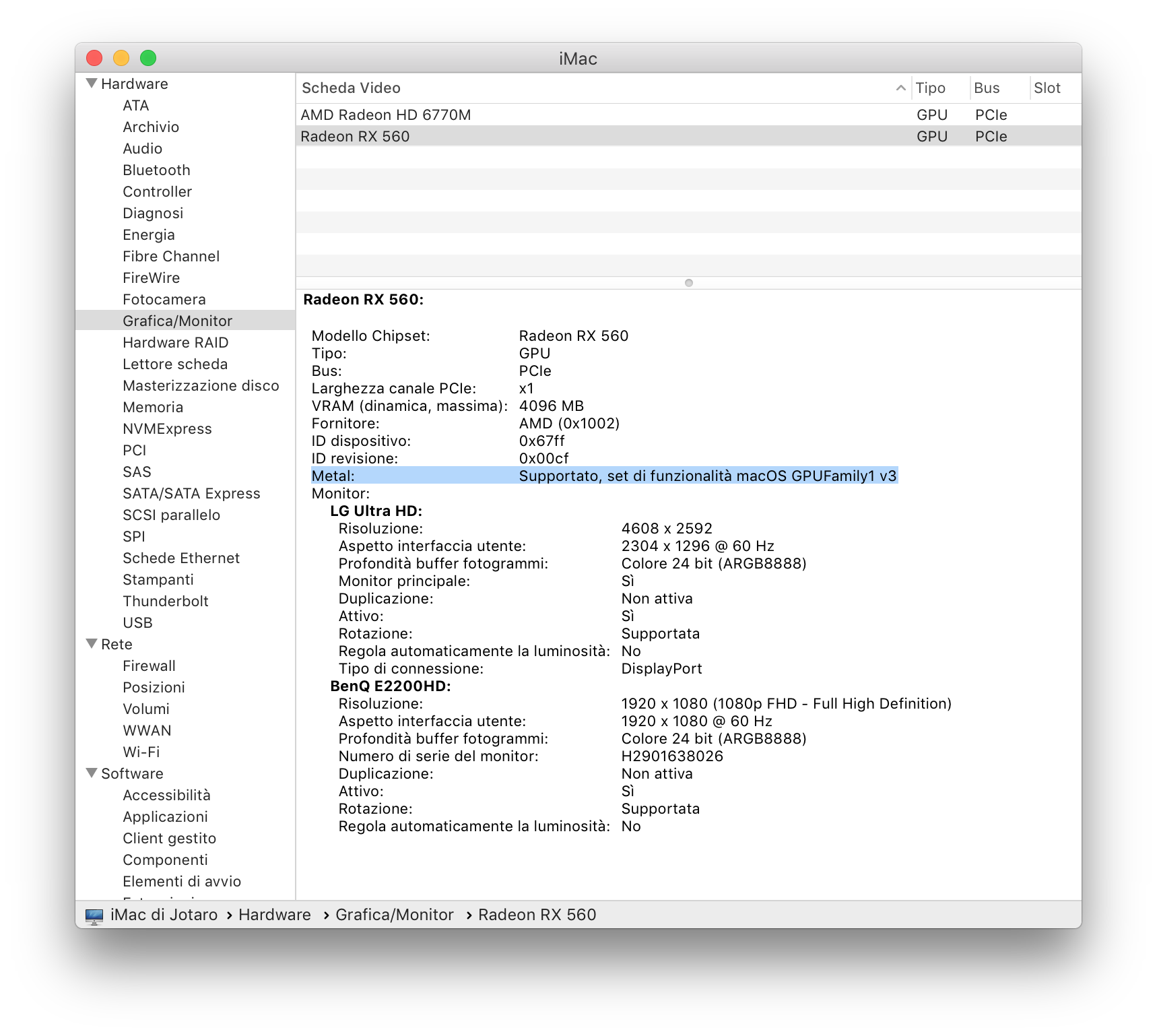The height and width of the screenshot is (1036, 1157).
Task: Open Schede Ethernet category
Action: (181, 558)
